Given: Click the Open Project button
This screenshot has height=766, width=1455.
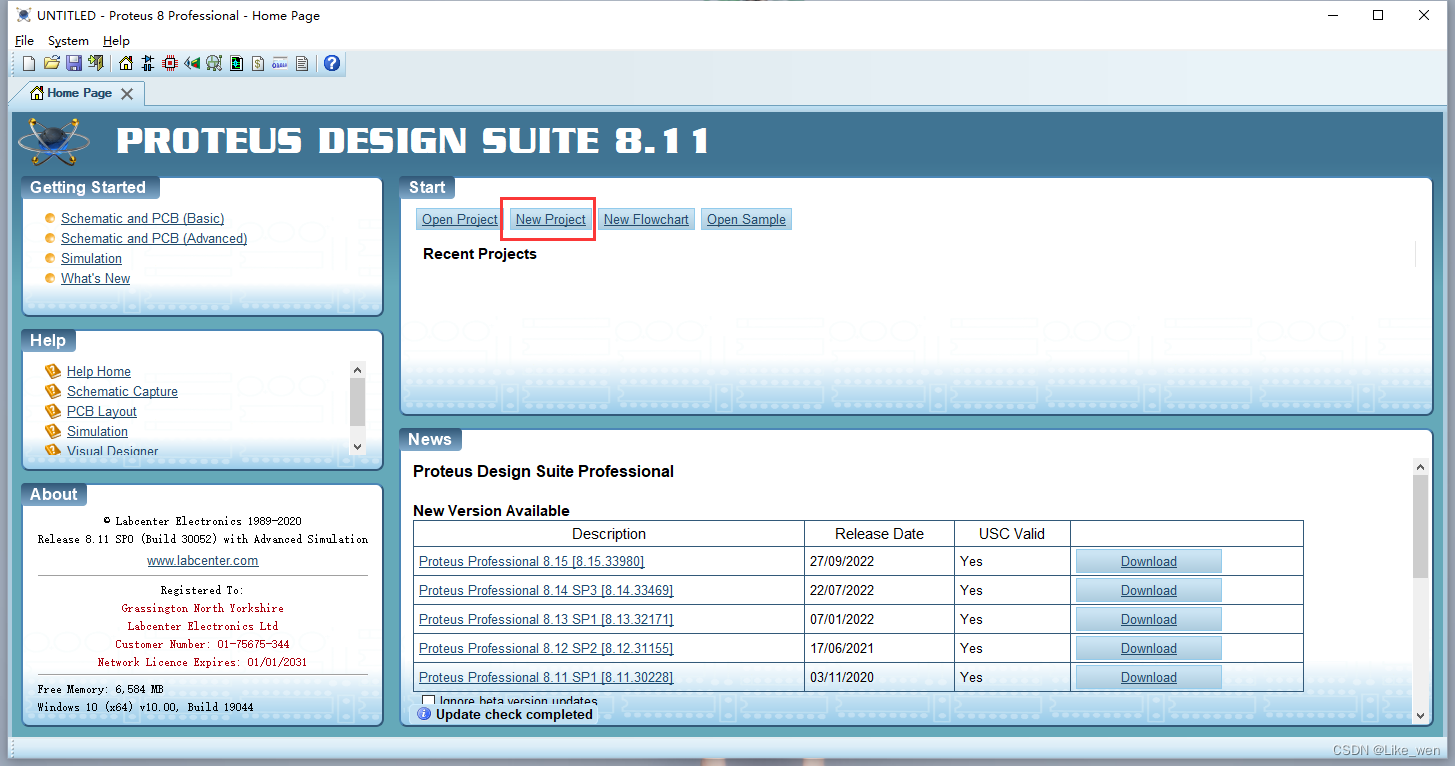Looking at the screenshot, I should click(x=460, y=219).
